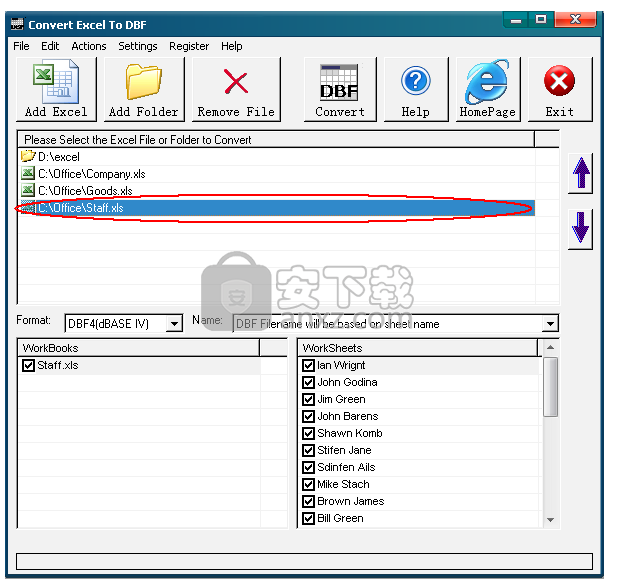Close the Convert Excel To DBF window

coord(575,20)
